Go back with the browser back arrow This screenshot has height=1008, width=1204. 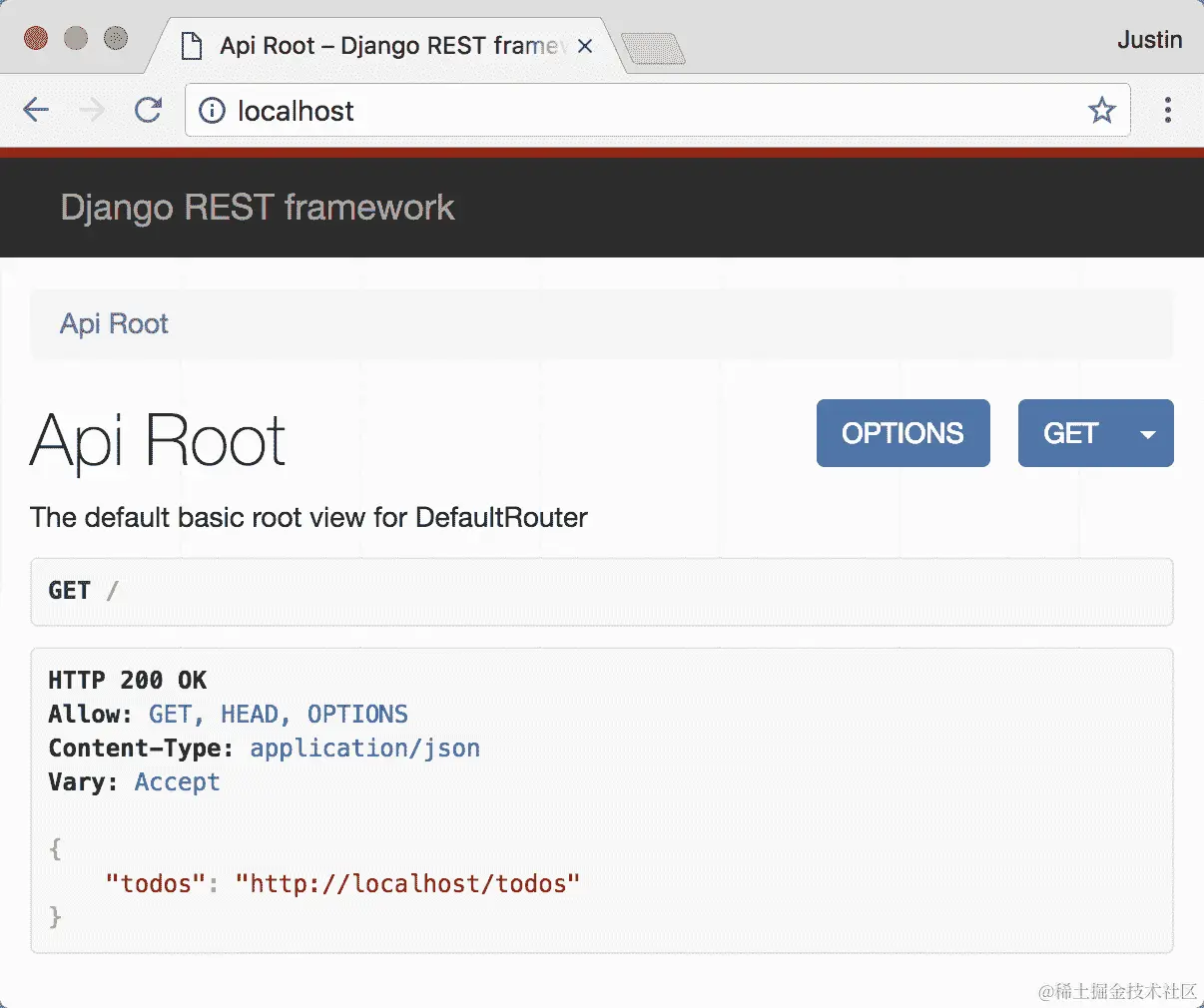(36, 110)
